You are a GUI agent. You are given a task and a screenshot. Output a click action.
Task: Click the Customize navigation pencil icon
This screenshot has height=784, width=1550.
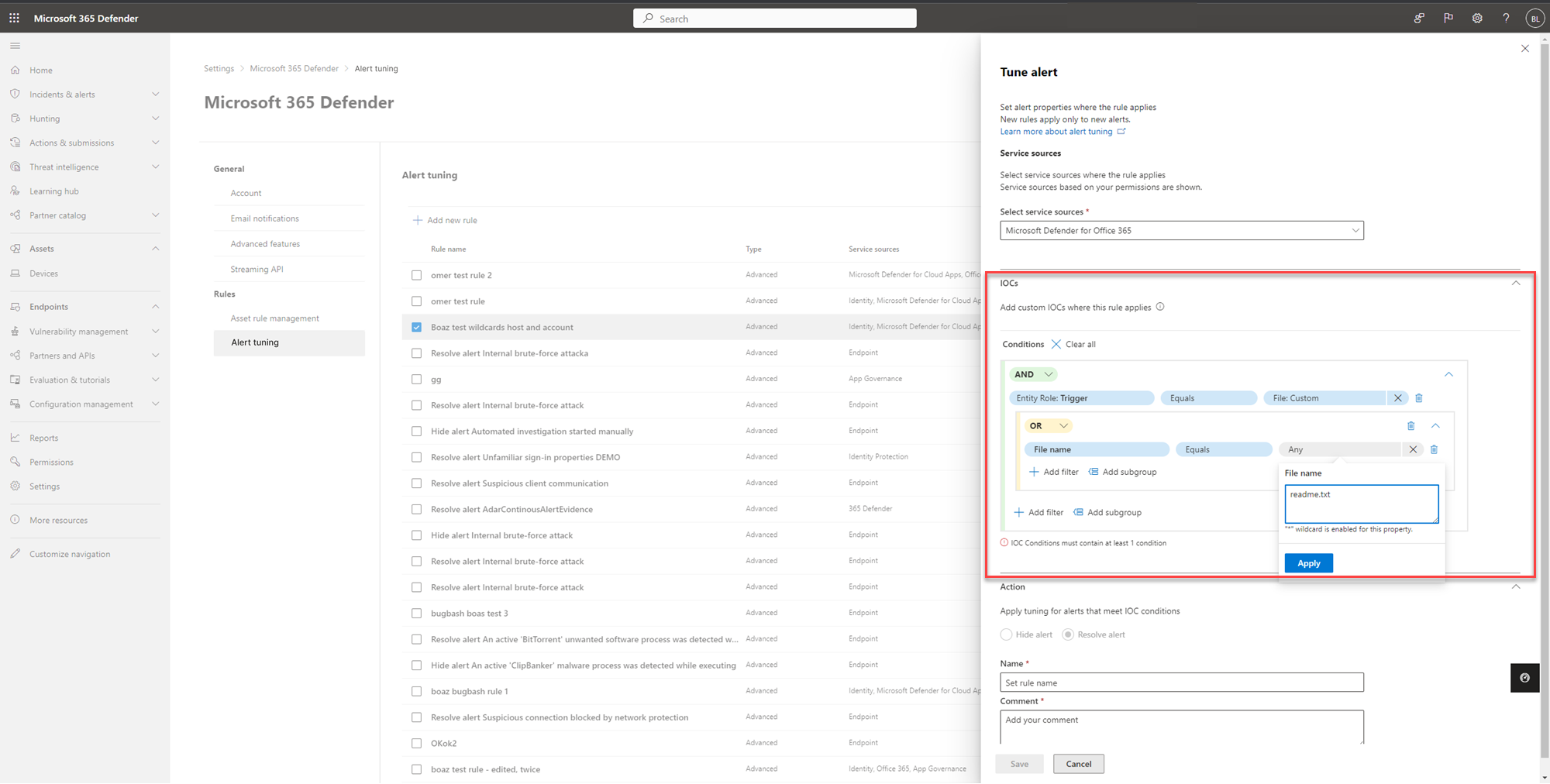[15, 553]
